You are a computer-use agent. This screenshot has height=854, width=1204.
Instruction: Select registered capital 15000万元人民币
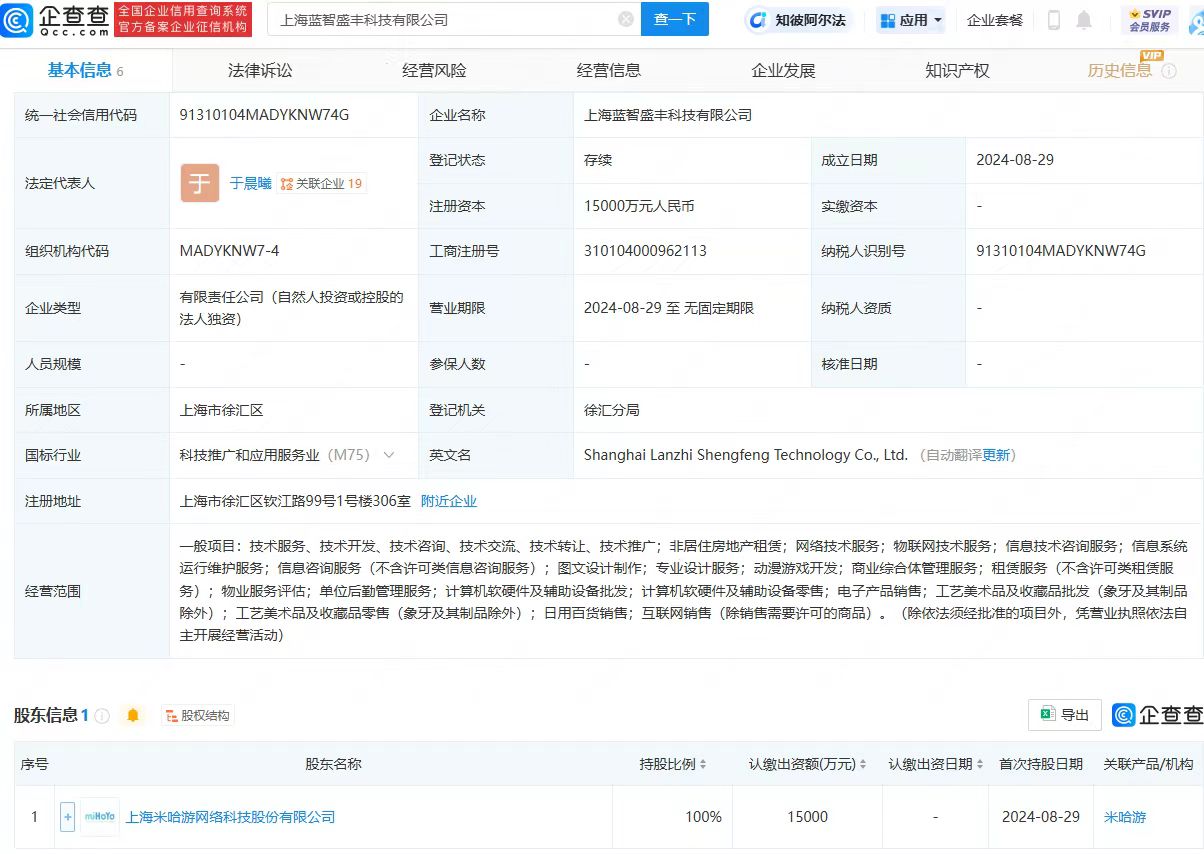click(x=639, y=206)
